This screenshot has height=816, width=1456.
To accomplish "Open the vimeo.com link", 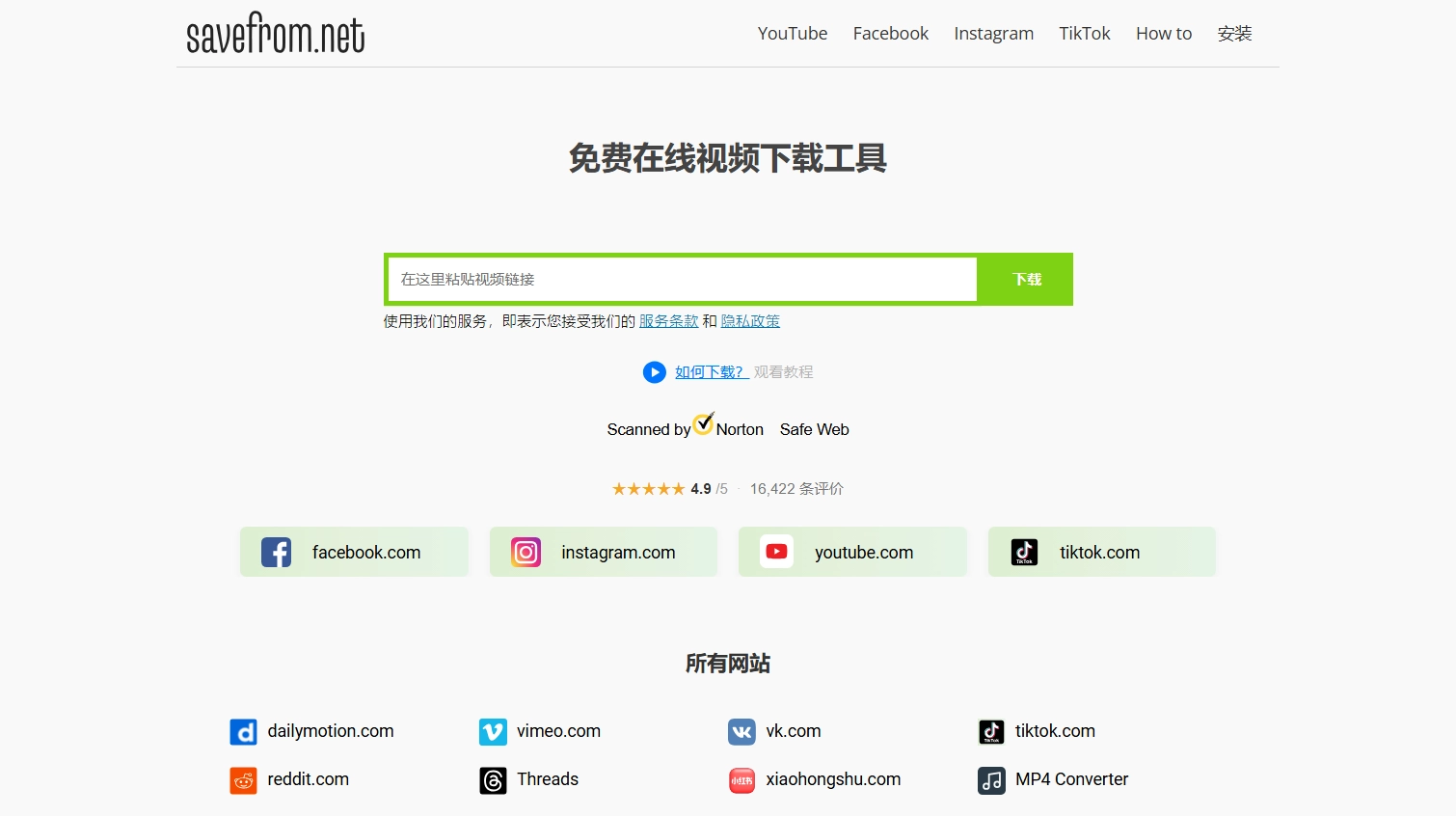I will (558, 731).
